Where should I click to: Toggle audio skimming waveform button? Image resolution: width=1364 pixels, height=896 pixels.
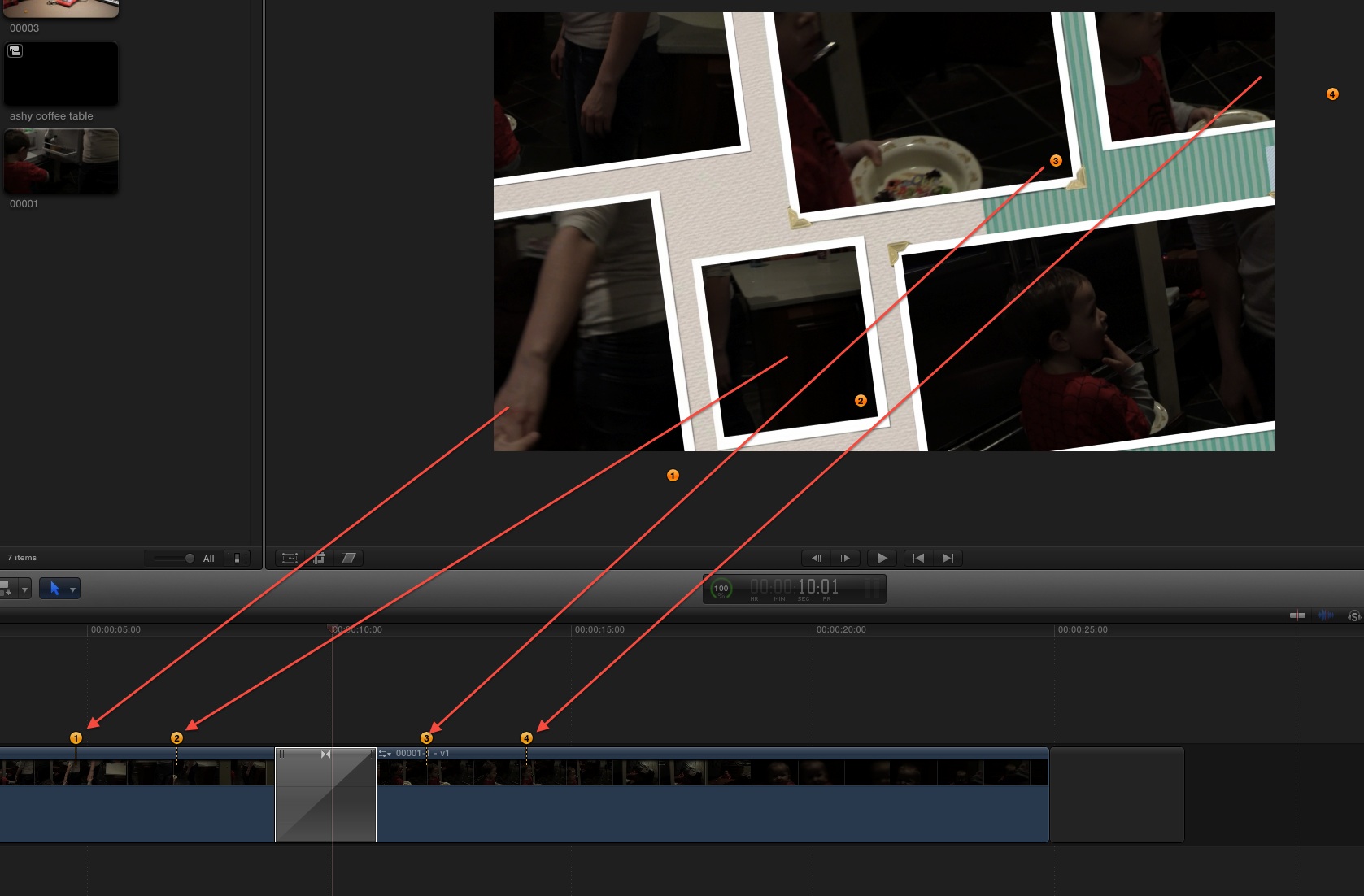(x=1326, y=615)
